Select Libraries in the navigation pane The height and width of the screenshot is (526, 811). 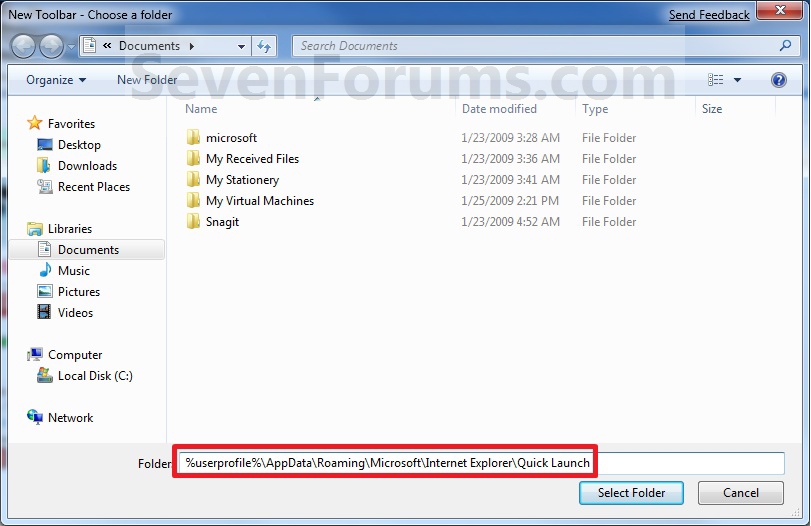coord(70,229)
